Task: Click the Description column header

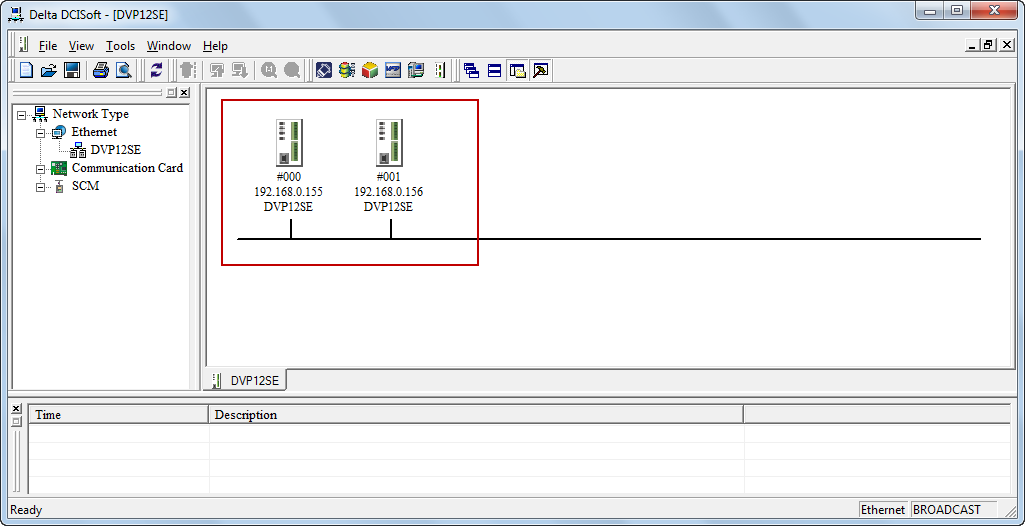Action: (246, 415)
